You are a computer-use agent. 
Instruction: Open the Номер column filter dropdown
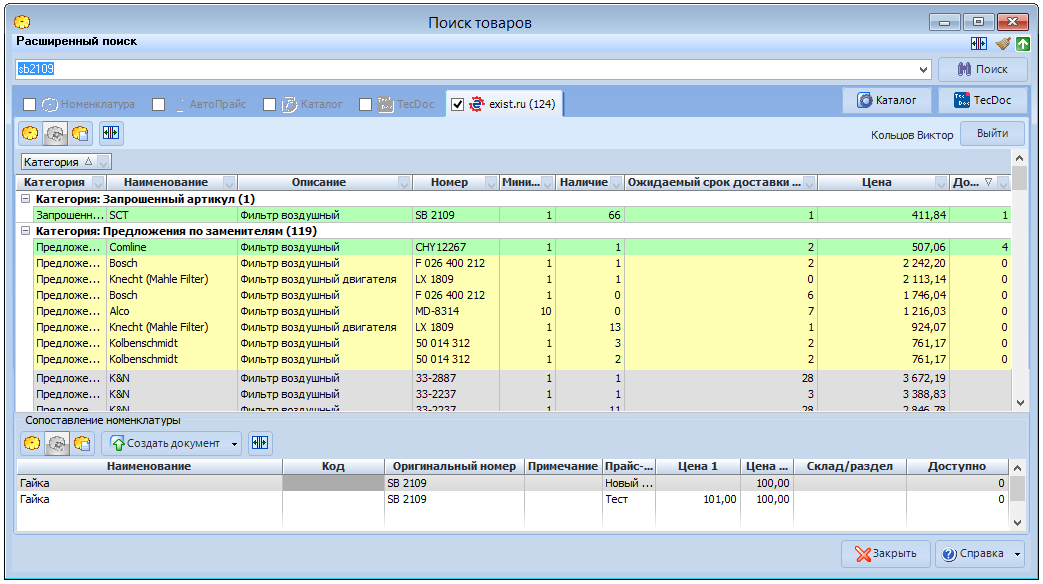[491, 183]
